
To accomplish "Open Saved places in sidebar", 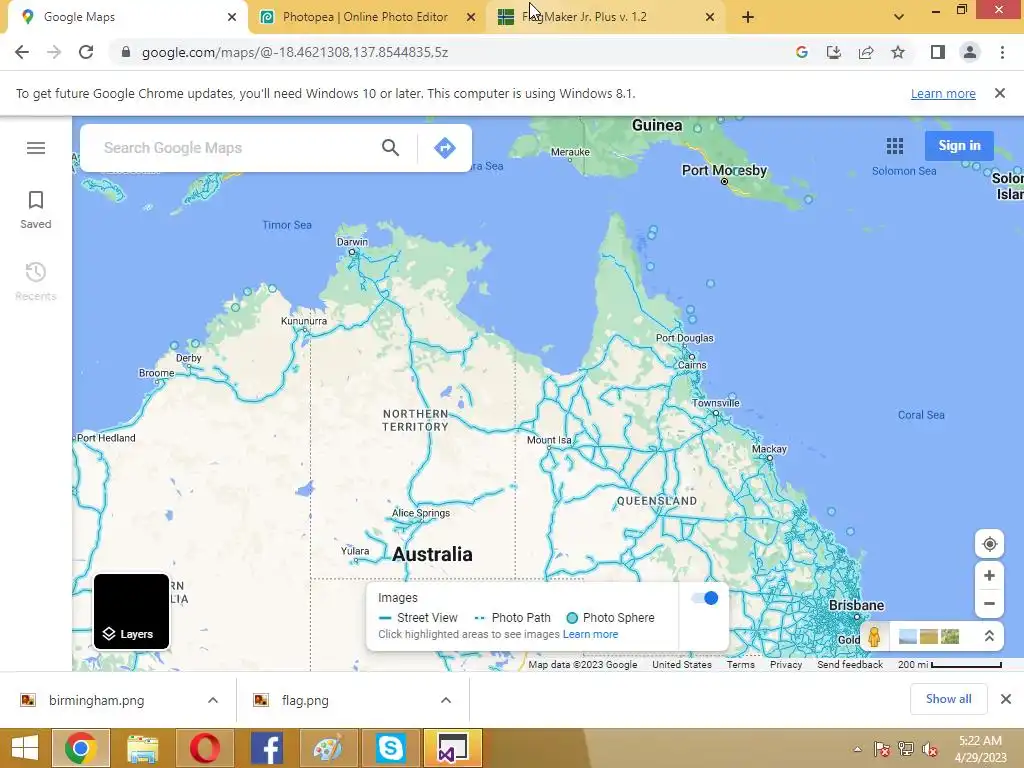I will [36, 210].
